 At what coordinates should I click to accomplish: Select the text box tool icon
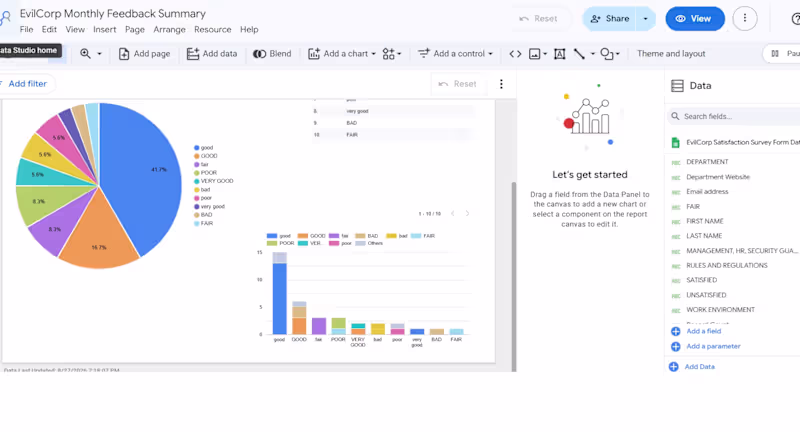coord(560,54)
